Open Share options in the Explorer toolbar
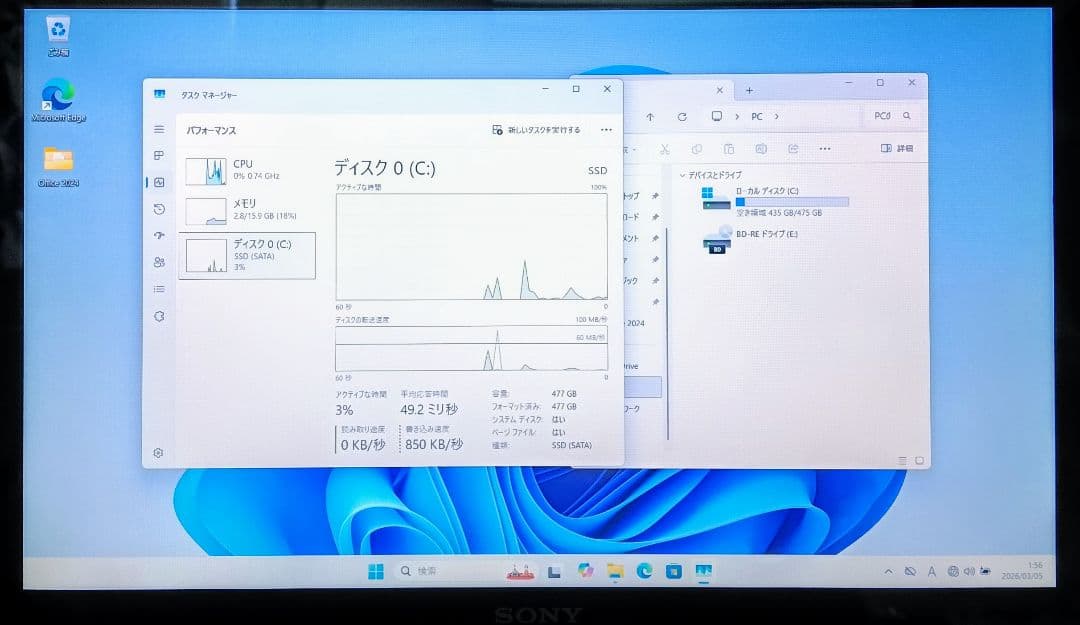Viewport: 1080px width, 625px height. 792,148
